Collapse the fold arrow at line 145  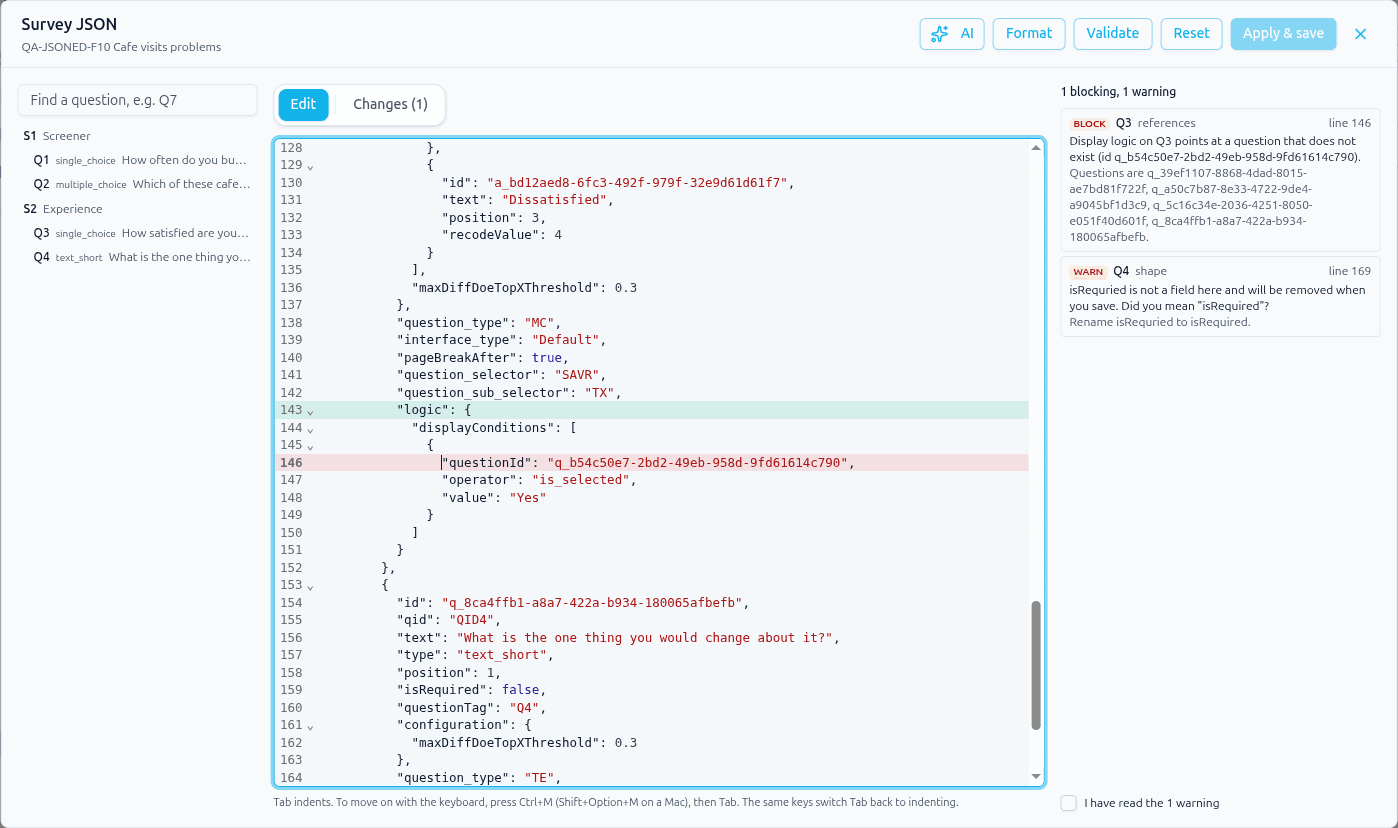click(x=310, y=445)
